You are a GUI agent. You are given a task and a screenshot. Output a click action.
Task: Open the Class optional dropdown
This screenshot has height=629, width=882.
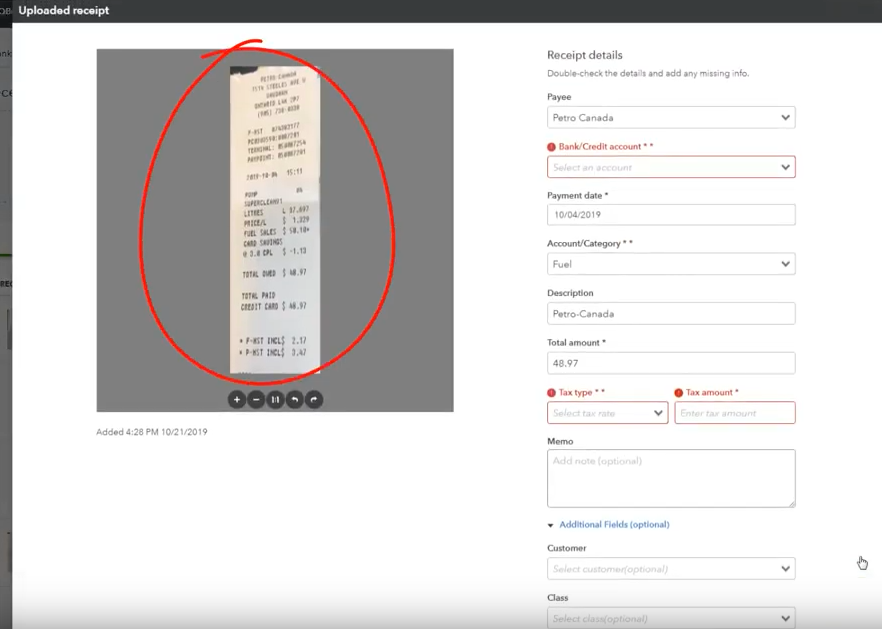click(x=671, y=618)
